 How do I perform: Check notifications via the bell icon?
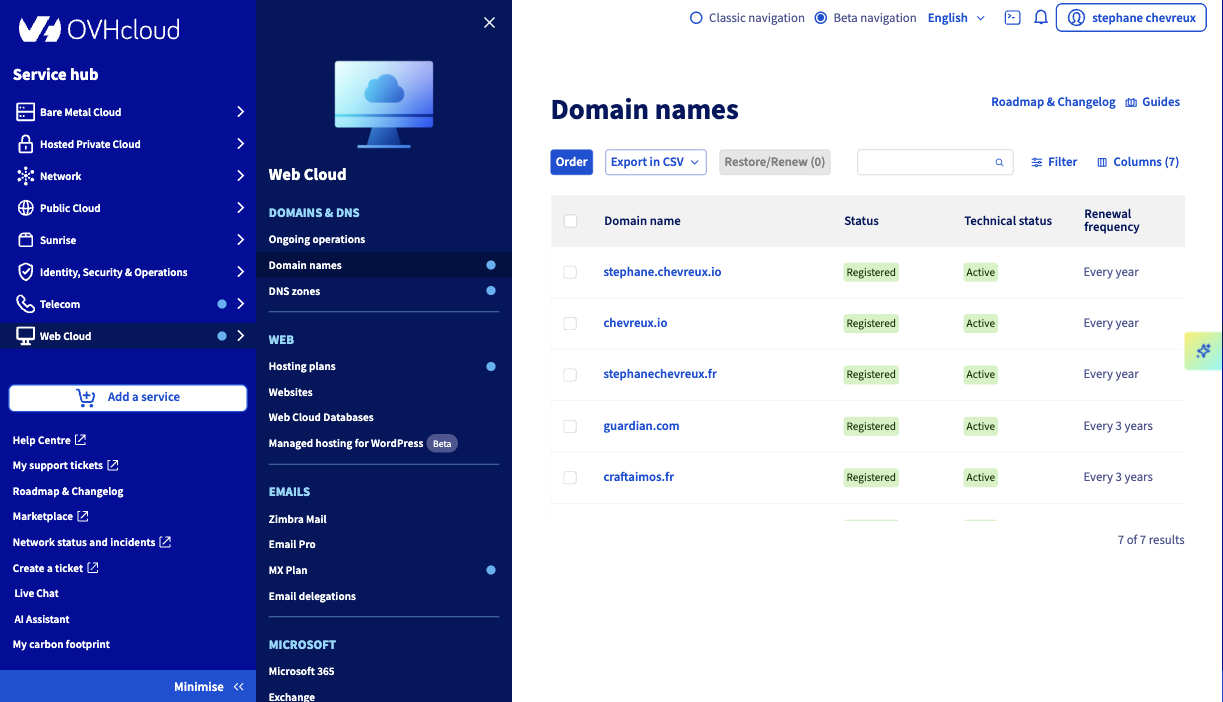(x=1041, y=17)
